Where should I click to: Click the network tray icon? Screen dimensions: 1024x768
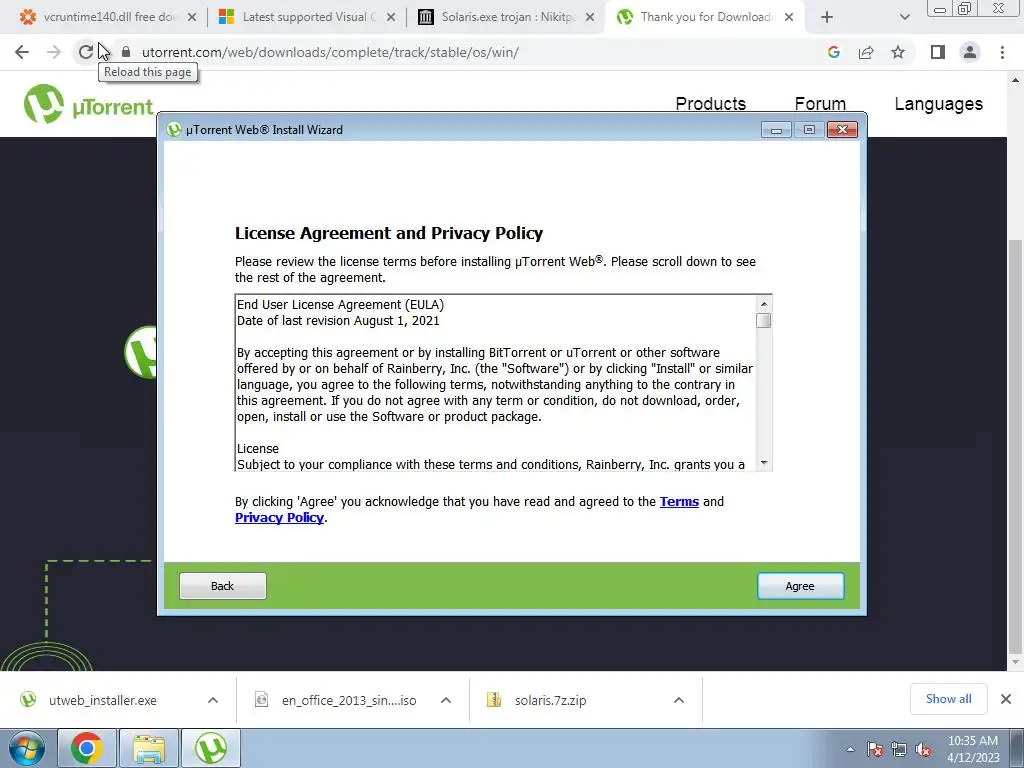899,749
